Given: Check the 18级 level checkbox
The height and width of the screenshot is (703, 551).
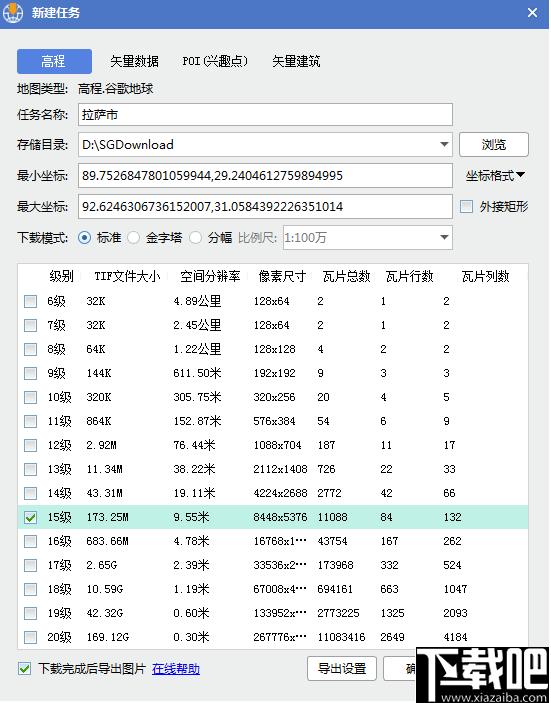Looking at the screenshot, I should pos(30,589).
